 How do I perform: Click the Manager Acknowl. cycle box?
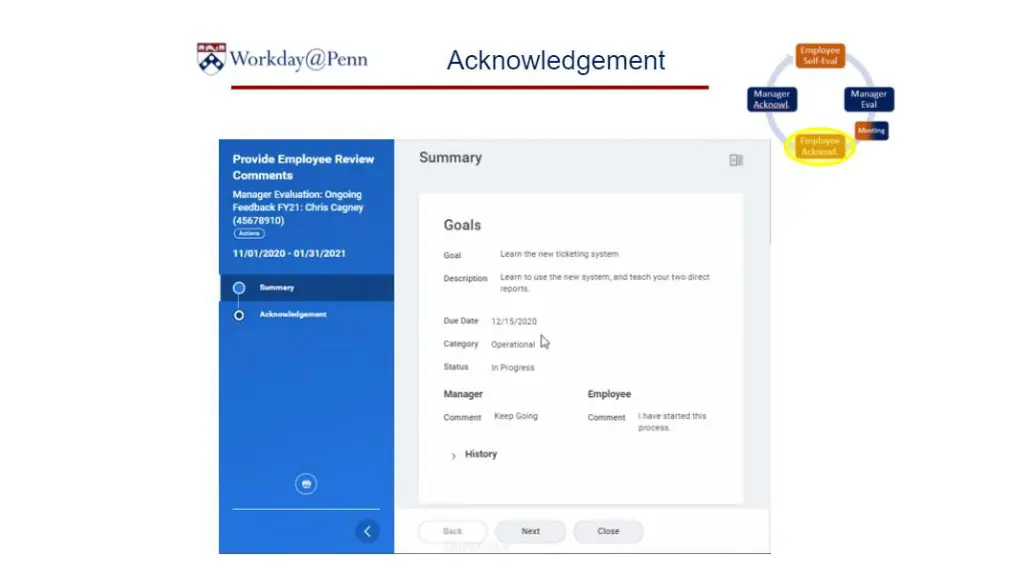[x=771, y=99]
